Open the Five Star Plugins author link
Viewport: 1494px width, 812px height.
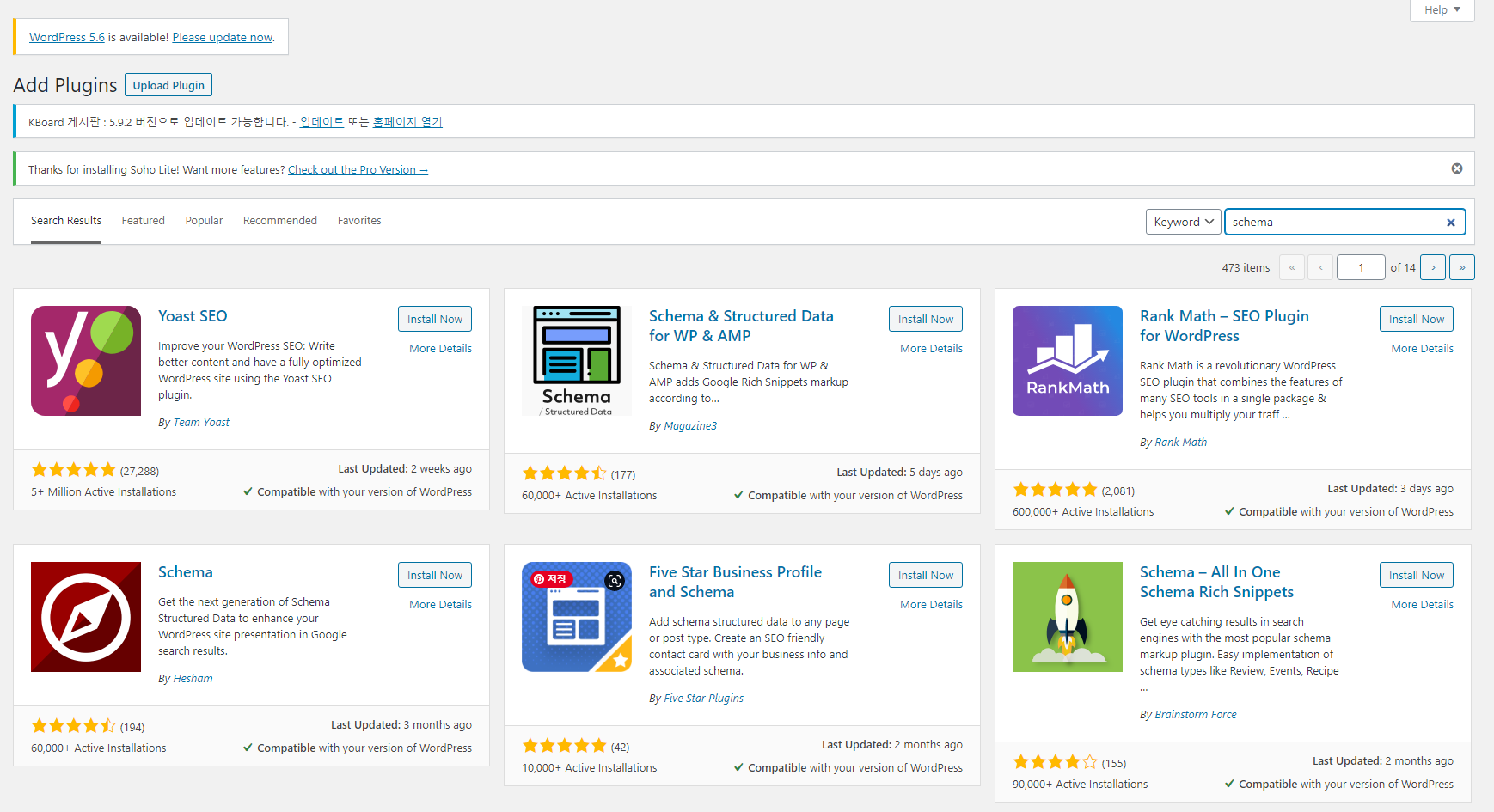tap(704, 699)
